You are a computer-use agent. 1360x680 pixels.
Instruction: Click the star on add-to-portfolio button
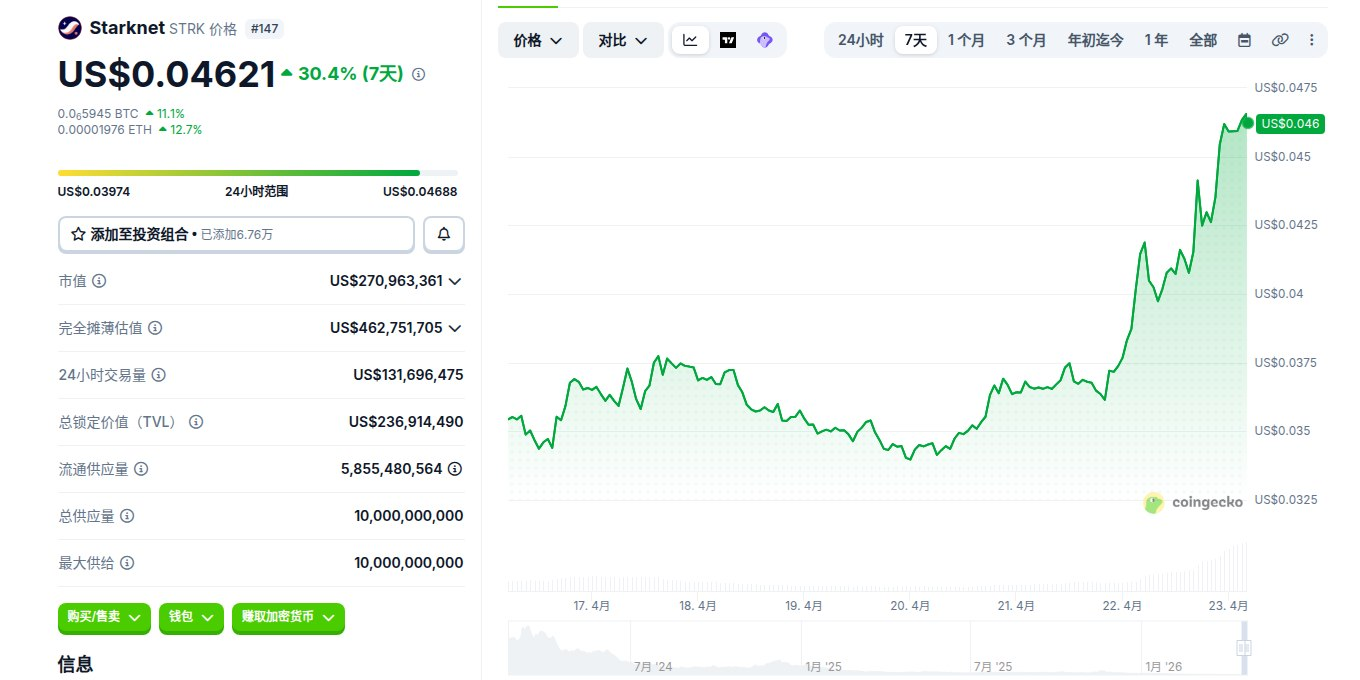point(78,234)
